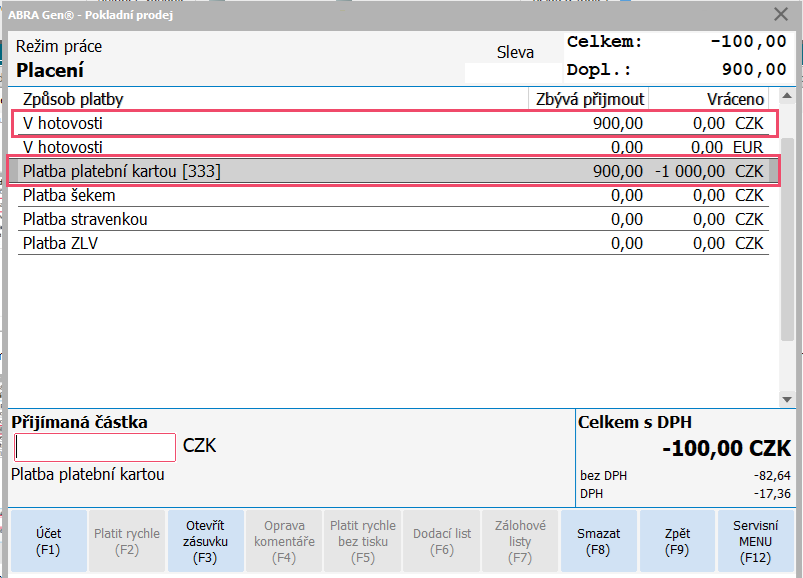The image size is (803, 578).
Task: Select the V hotovosti CZK payment row
Action: tap(393, 123)
